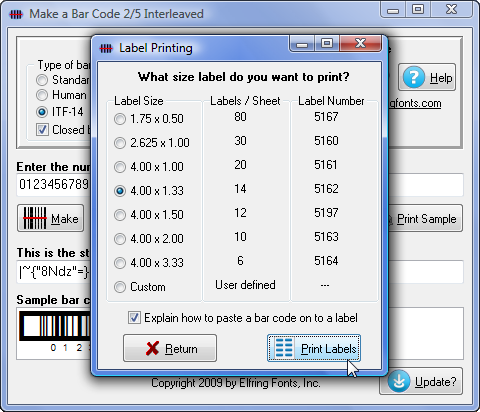Click the Make button in main window
The image size is (480, 412).
(x=50, y=218)
